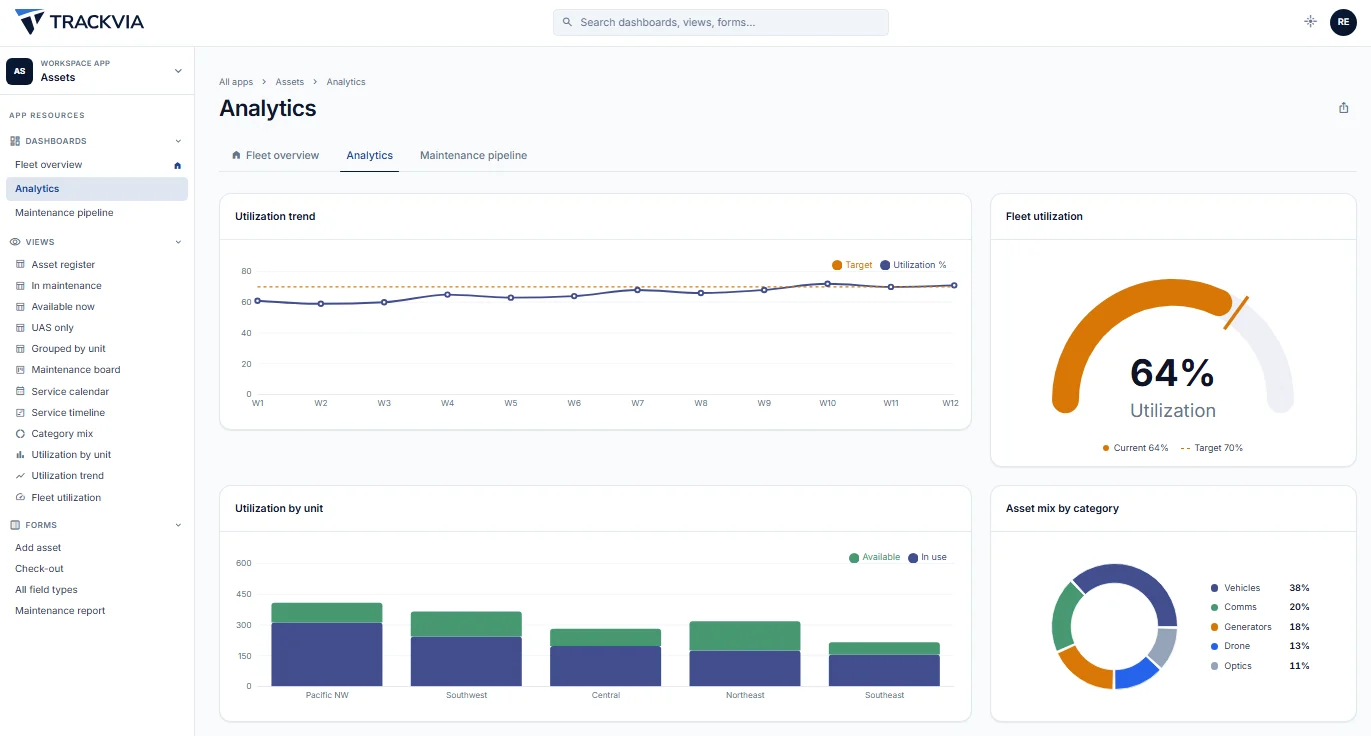Collapse the Dashboards section chevron

click(178, 141)
